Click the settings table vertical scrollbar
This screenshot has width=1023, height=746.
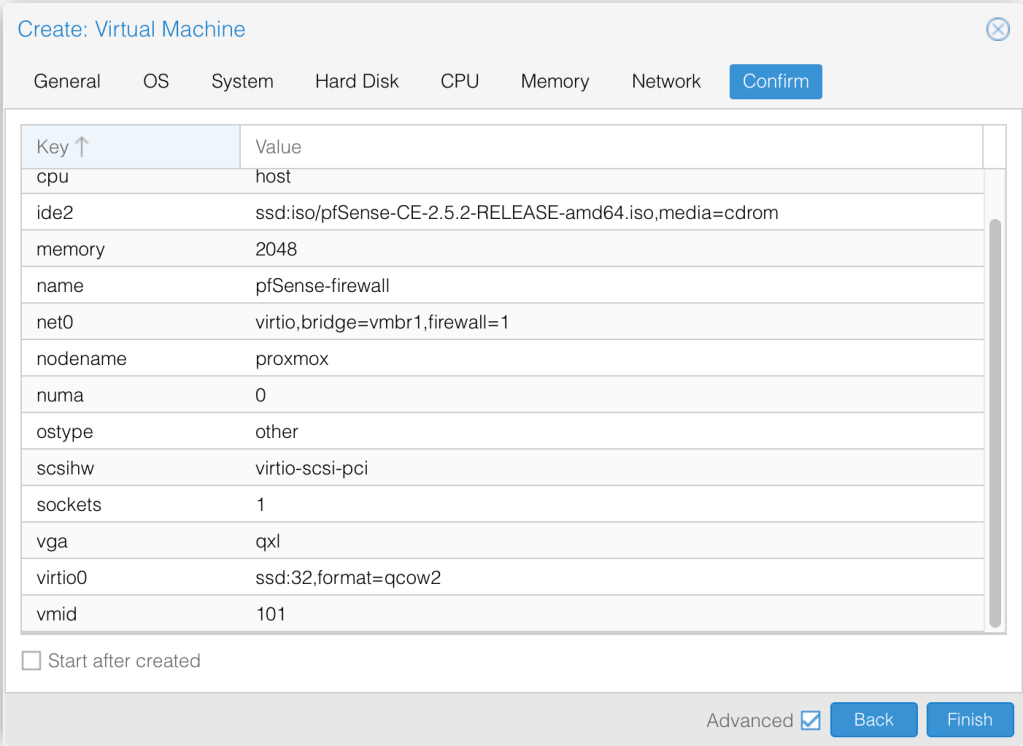[994, 420]
